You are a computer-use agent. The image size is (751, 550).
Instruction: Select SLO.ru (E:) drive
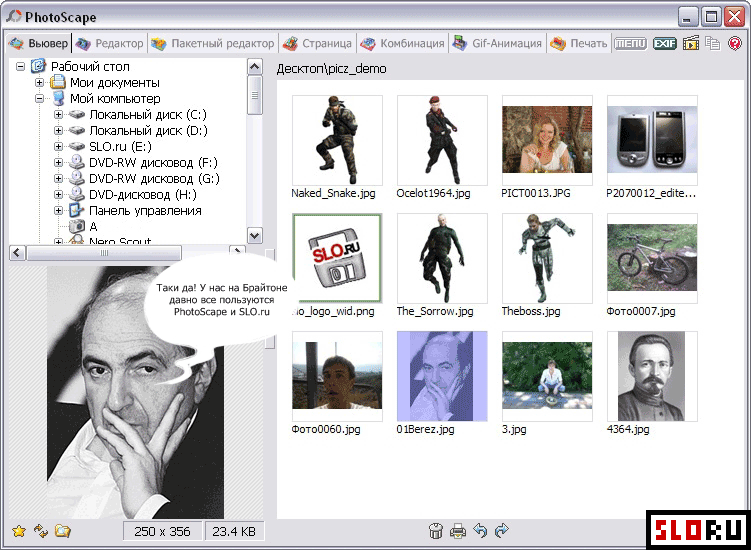(x=120, y=147)
